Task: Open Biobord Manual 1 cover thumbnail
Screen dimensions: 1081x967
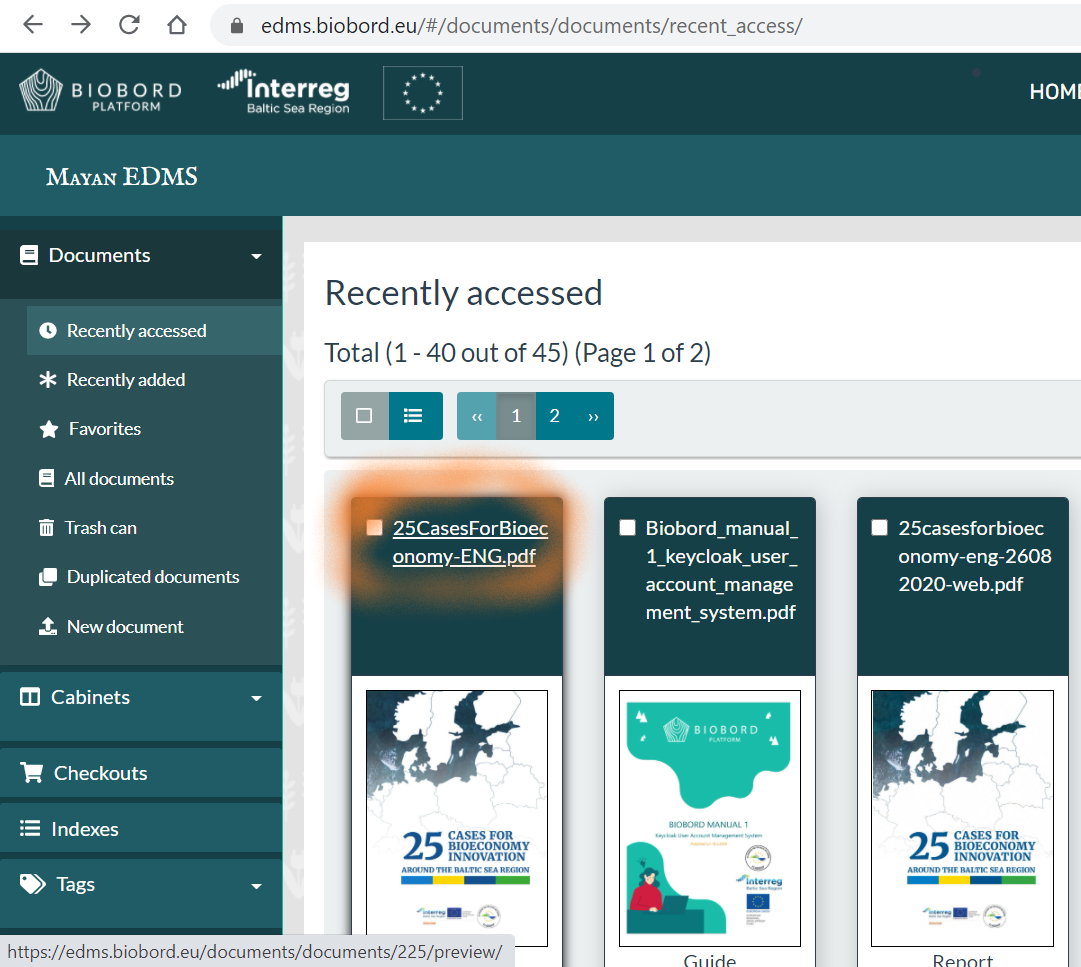Action: (x=710, y=818)
